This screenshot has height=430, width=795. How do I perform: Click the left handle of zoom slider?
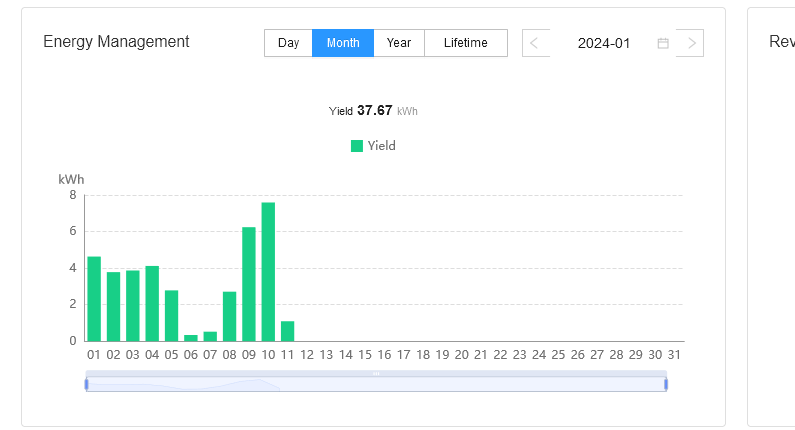(x=86, y=384)
